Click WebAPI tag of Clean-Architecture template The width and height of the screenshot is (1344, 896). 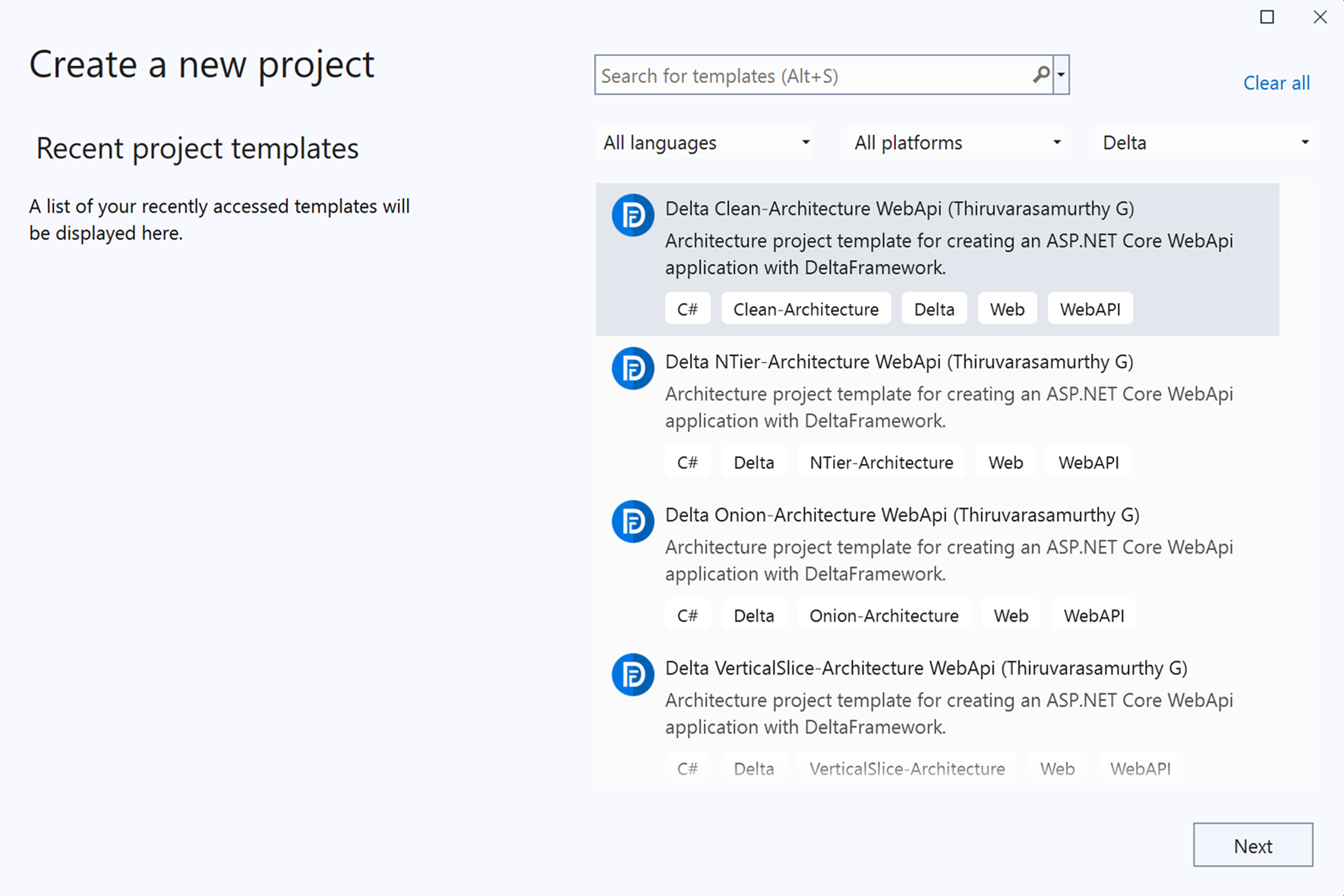(x=1090, y=309)
